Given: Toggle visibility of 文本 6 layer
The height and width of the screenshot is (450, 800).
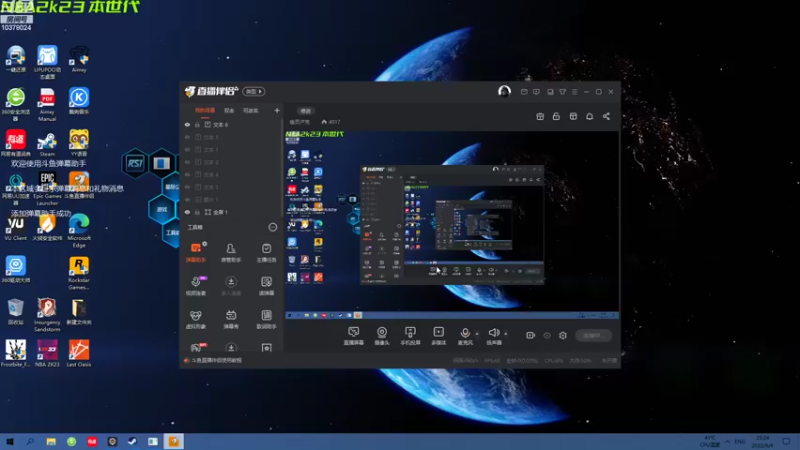Looking at the screenshot, I should [187, 124].
